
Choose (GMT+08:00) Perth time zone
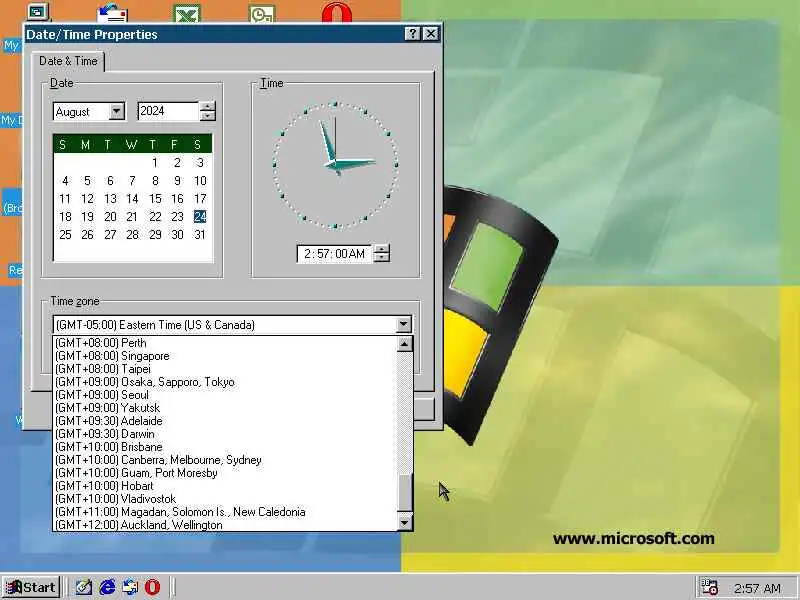[224, 343]
